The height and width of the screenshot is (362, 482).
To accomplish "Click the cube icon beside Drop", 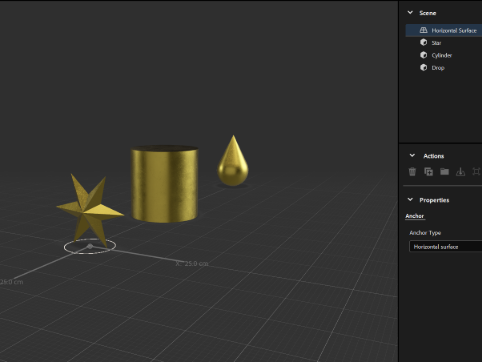I will click(x=423, y=67).
